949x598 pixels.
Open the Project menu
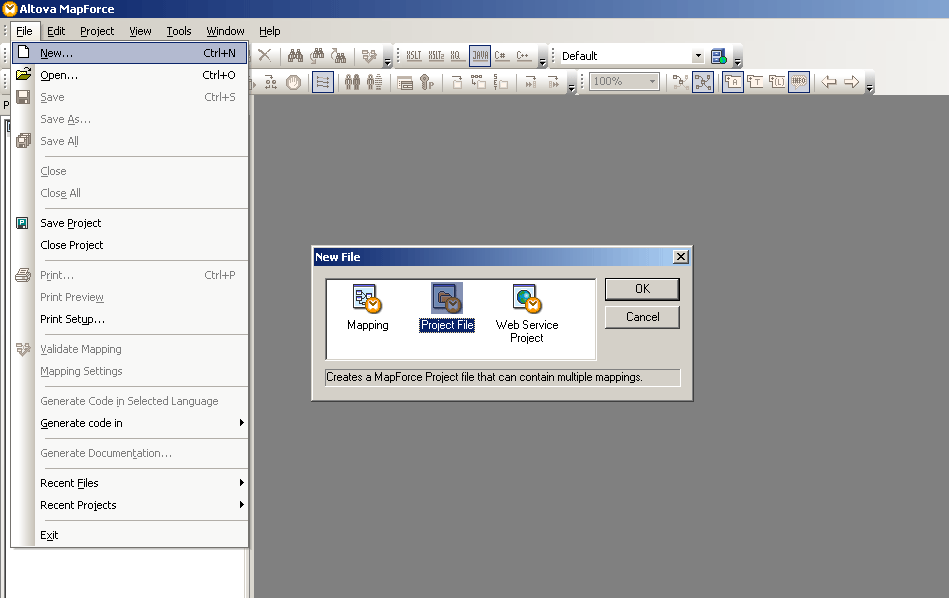point(97,31)
